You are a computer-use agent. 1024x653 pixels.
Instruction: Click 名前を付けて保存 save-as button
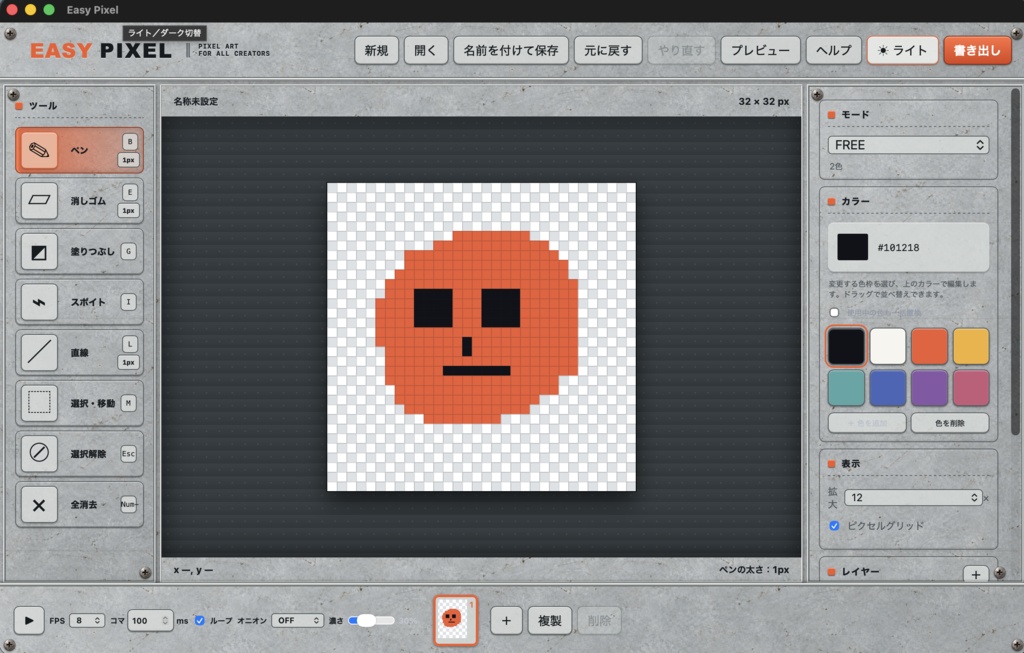coord(511,50)
